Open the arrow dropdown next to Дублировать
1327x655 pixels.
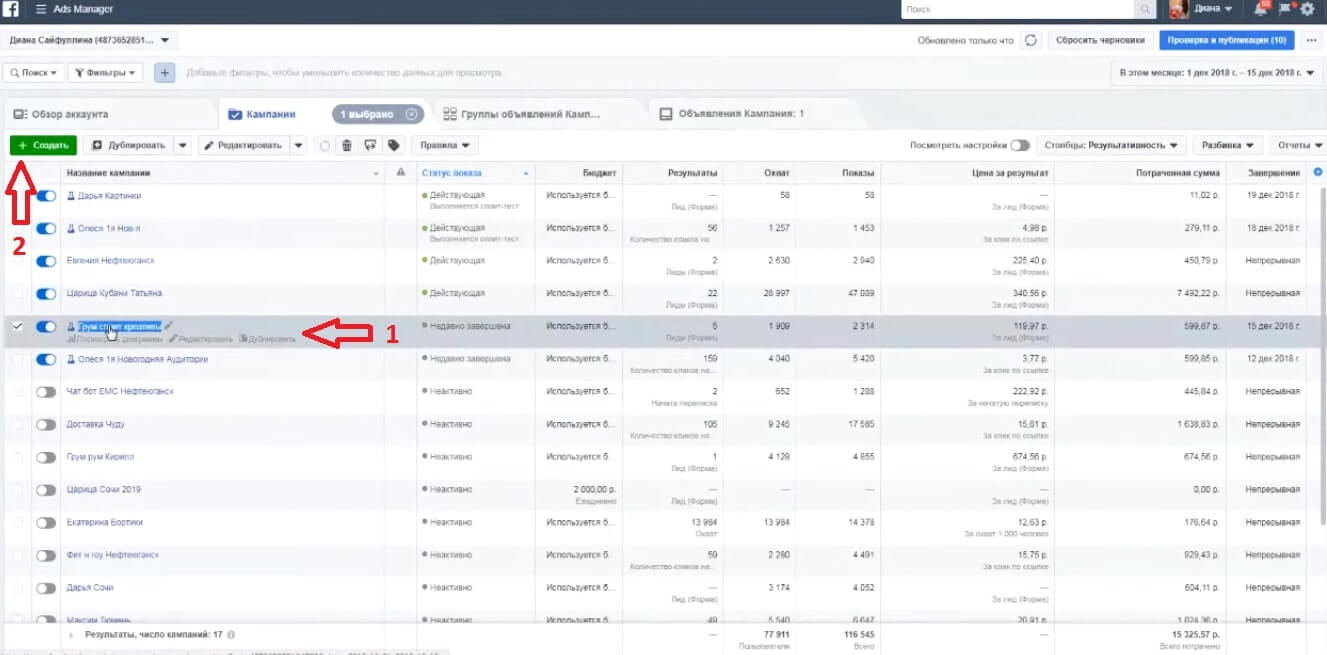point(183,145)
